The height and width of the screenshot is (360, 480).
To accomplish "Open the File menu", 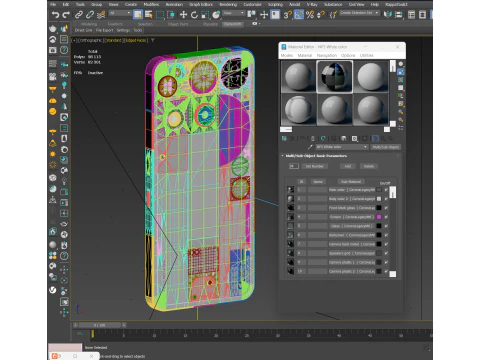I will [53, 4].
